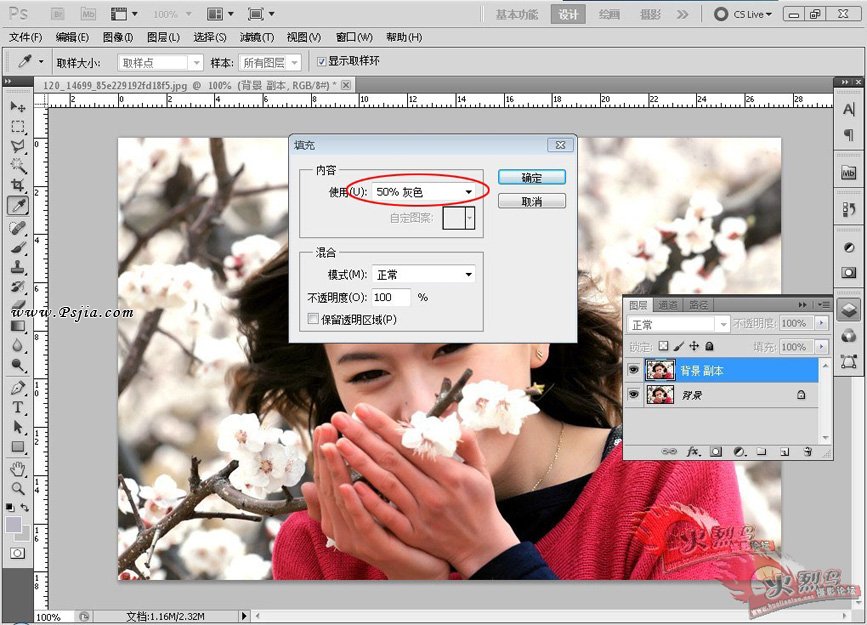Screen dimensions: 867x625
Task: Open the 滤镜 menu
Action: tap(256, 37)
